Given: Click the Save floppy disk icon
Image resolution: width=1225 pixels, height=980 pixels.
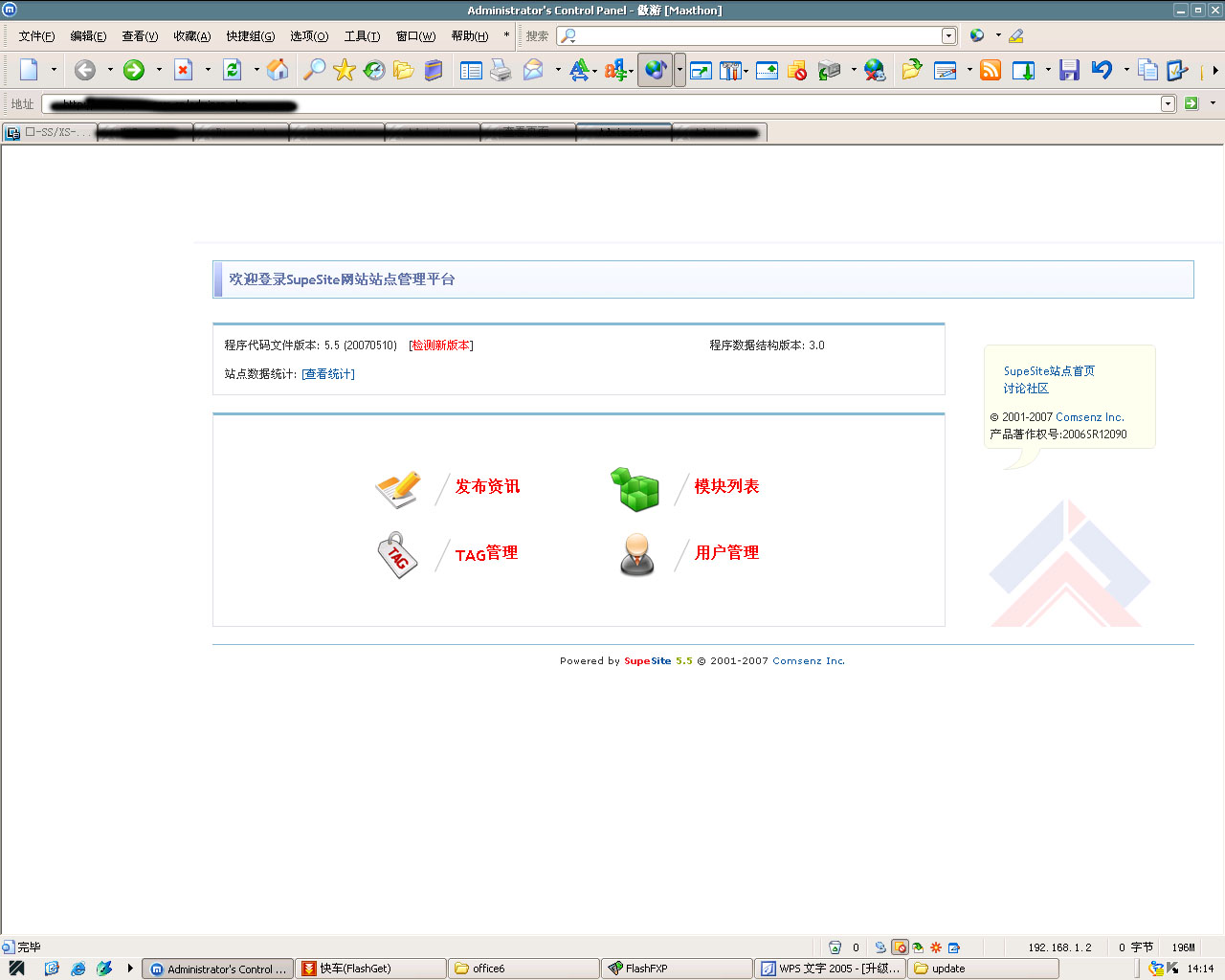Looking at the screenshot, I should pyautogui.click(x=1070, y=70).
